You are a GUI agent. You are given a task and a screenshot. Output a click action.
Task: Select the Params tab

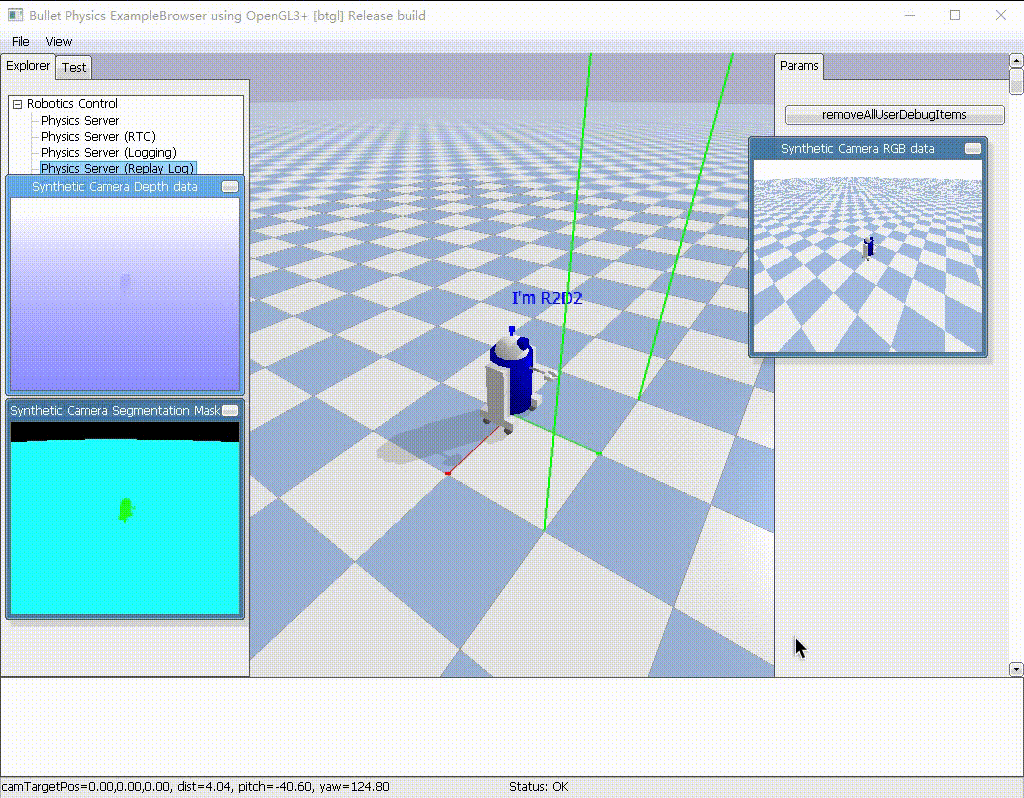(x=799, y=66)
